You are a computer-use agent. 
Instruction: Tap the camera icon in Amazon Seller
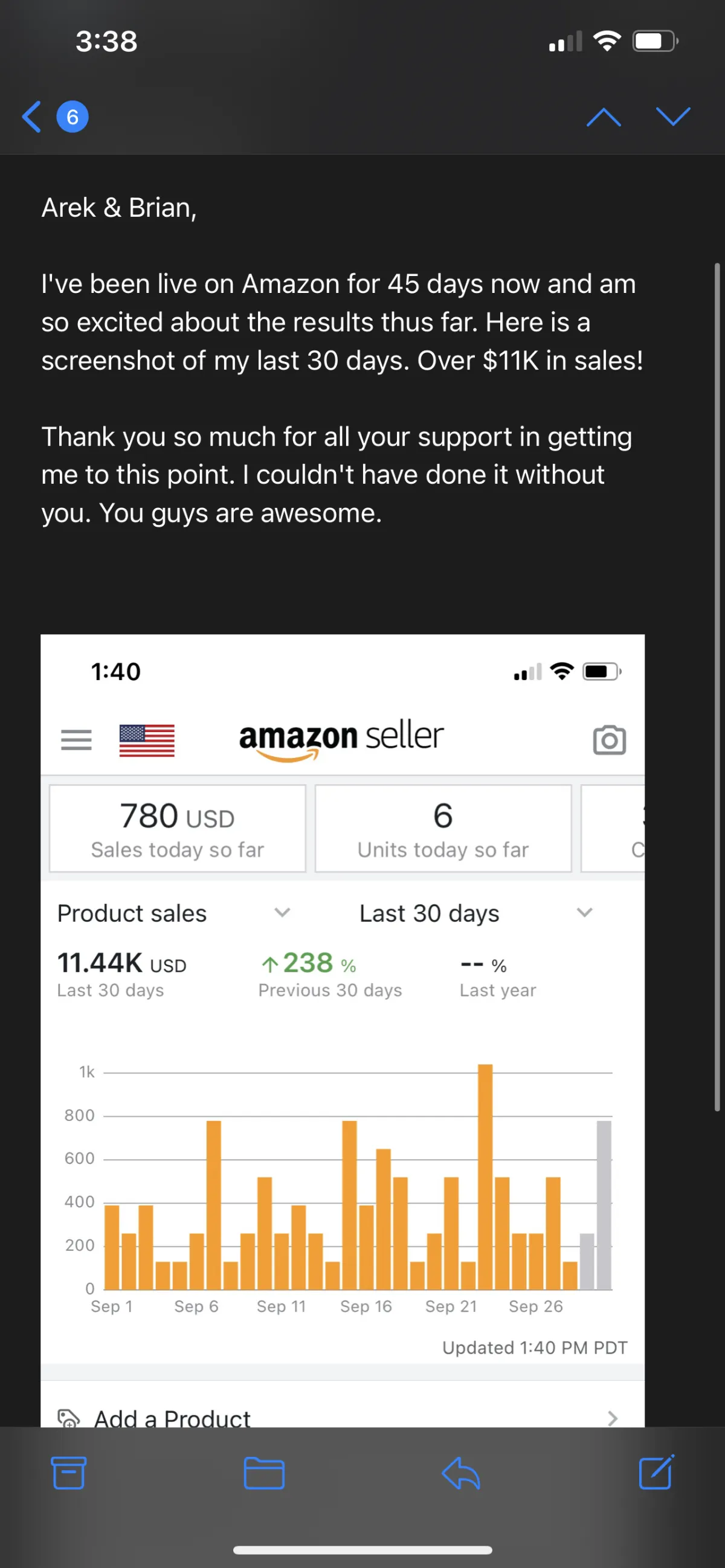click(x=610, y=740)
